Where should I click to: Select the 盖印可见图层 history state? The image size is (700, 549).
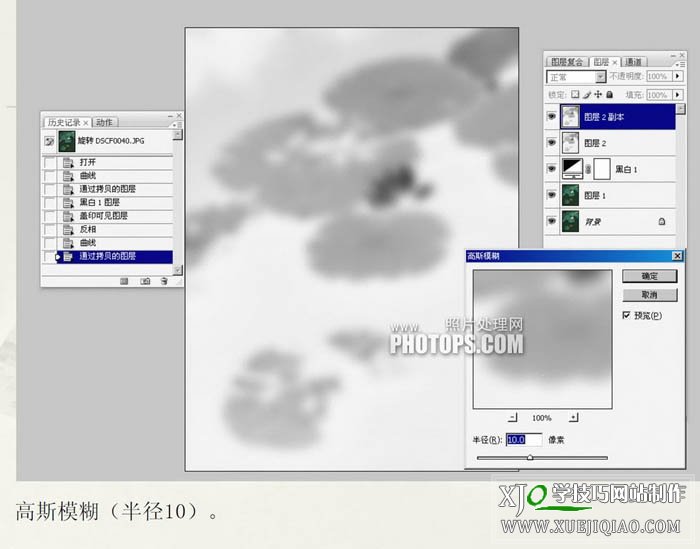coord(114,216)
